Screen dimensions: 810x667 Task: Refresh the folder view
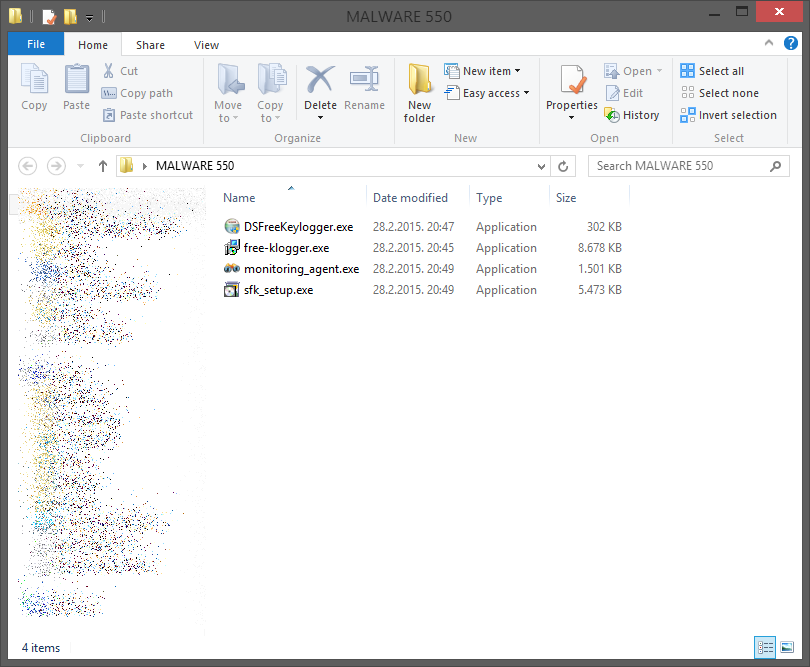[x=563, y=166]
